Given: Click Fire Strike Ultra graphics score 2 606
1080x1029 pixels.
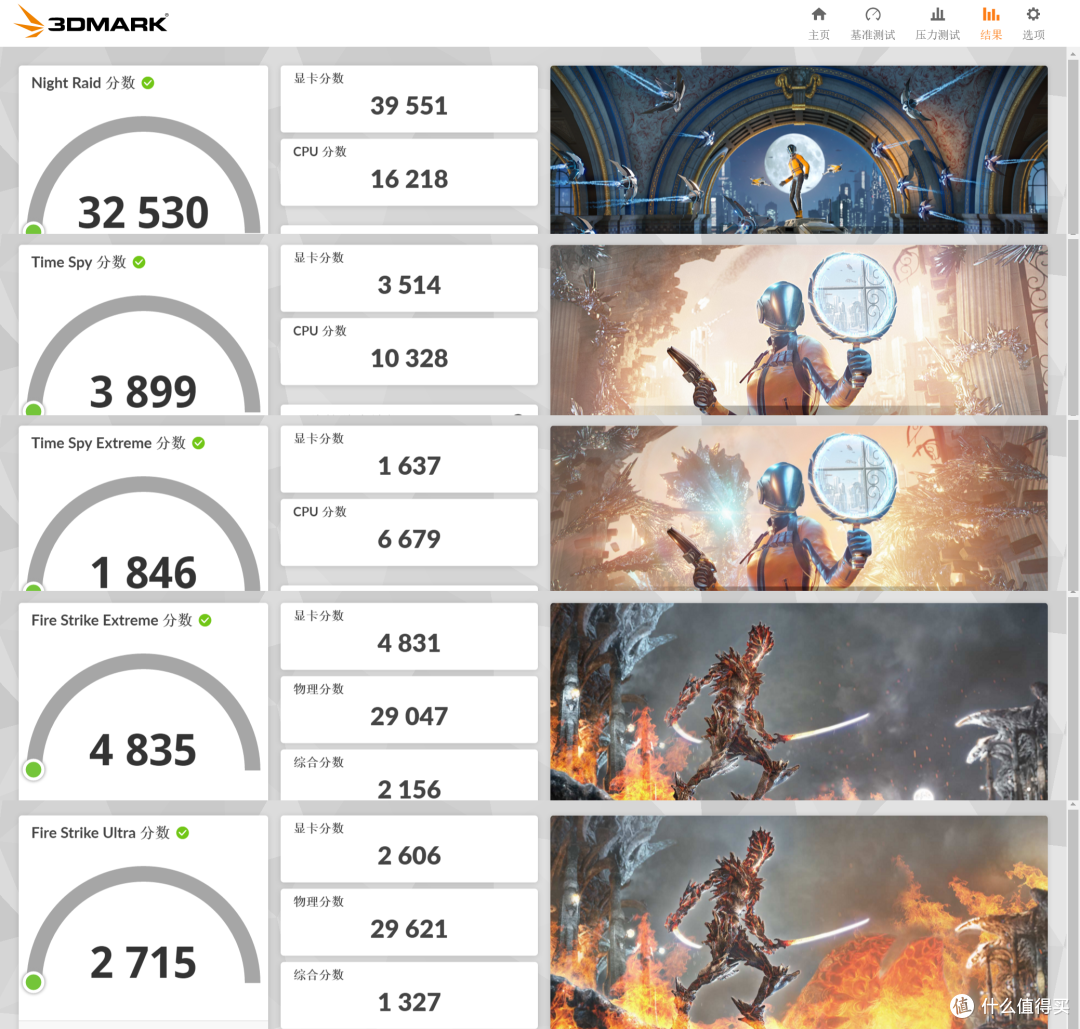Looking at the screenshot, I should click(x=409, y=855).
